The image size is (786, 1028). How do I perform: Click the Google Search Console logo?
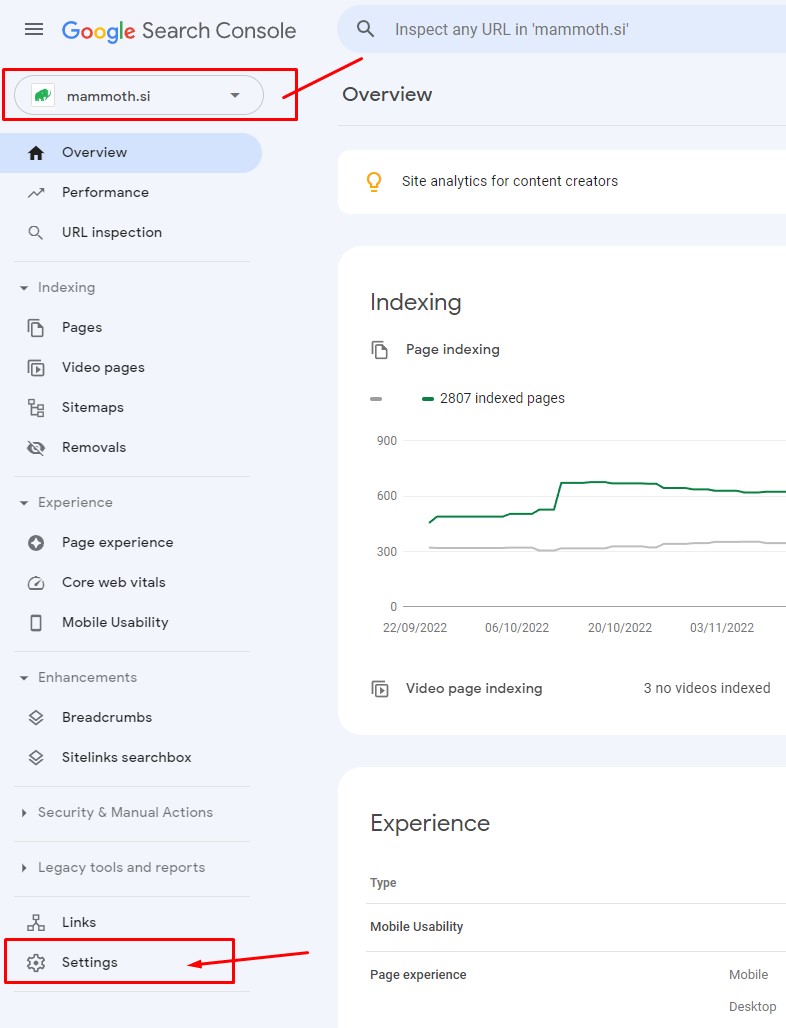click(x=179, y=30)
